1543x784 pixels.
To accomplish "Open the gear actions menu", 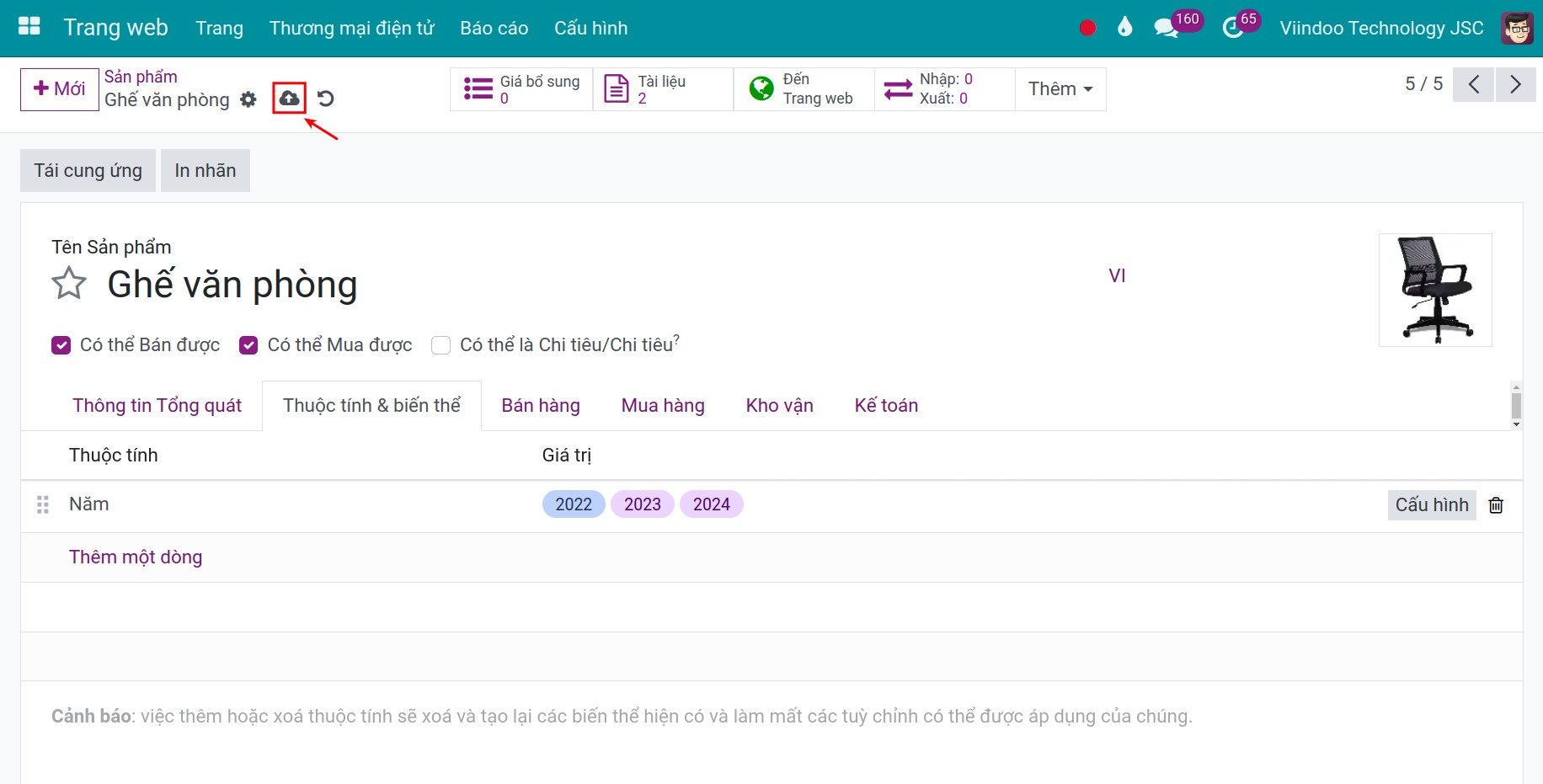I will [248, 99].
